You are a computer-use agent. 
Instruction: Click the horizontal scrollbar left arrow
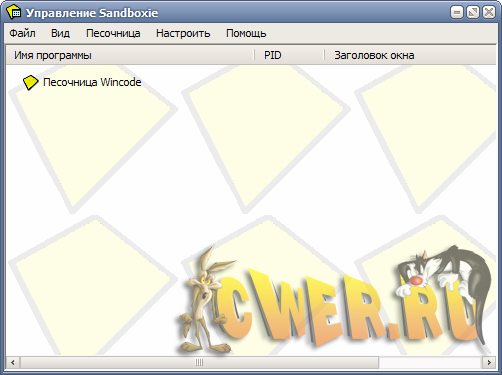tap(13, 362)
